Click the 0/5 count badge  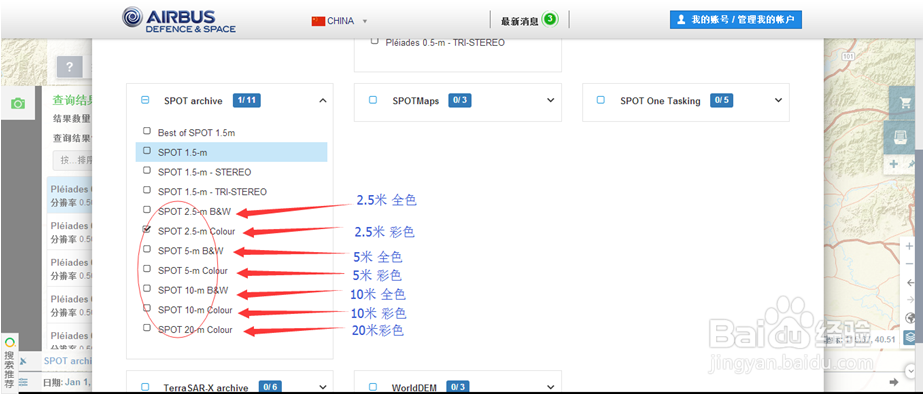721,100
